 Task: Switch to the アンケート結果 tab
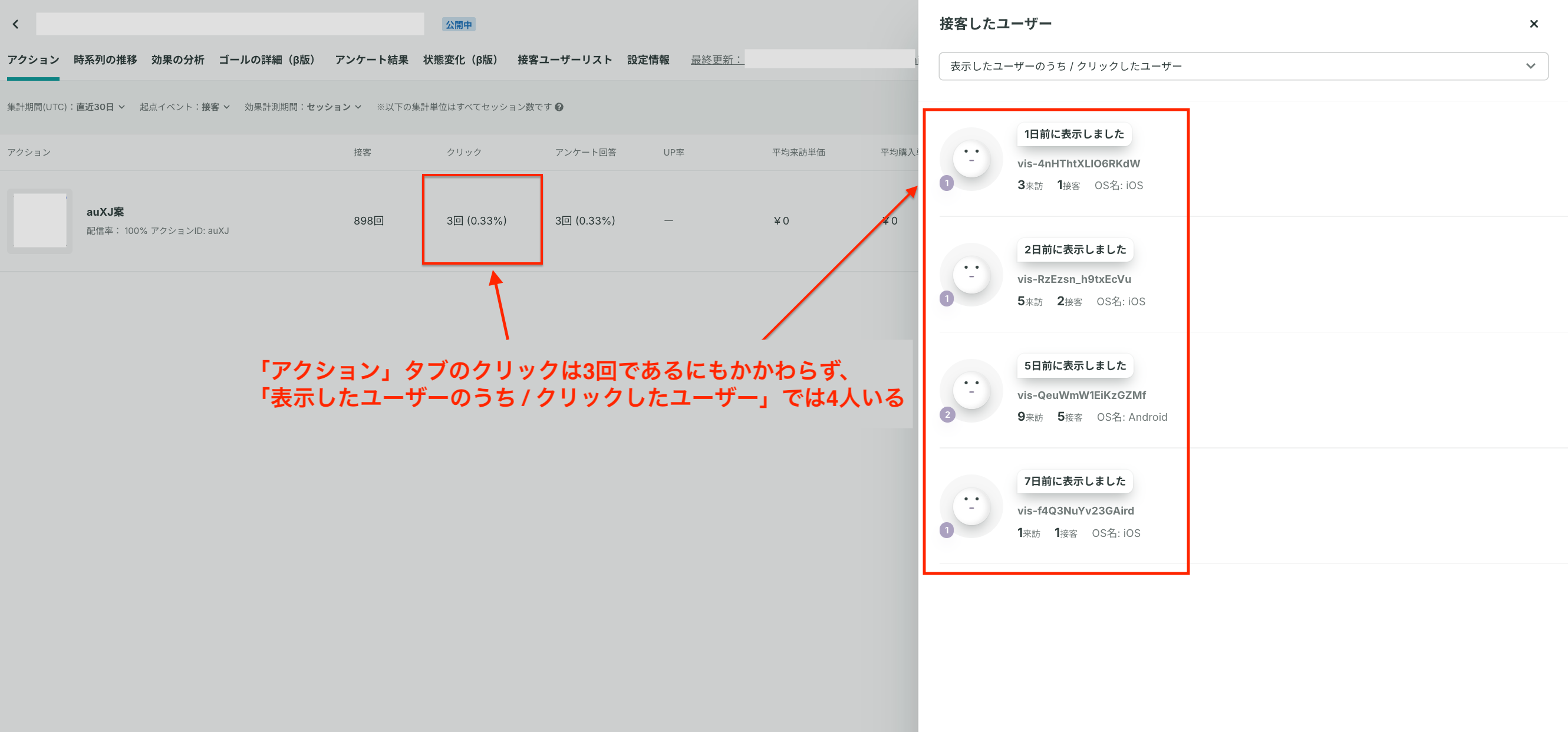click(371, 60)
